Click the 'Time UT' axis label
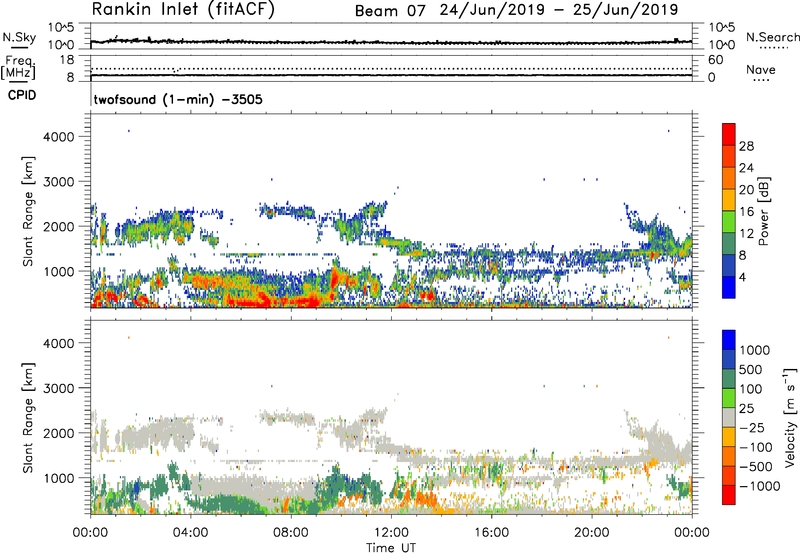 point(391,548)
